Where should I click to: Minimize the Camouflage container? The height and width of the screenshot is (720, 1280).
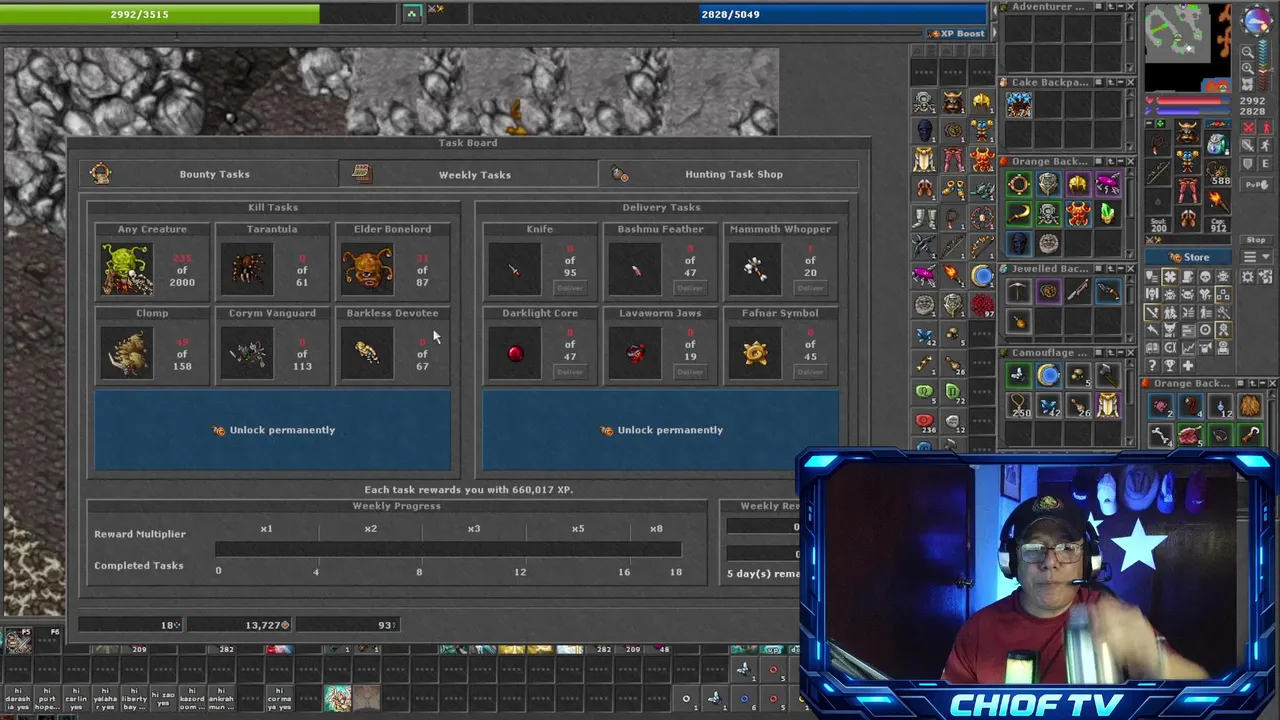(1121, 353)
